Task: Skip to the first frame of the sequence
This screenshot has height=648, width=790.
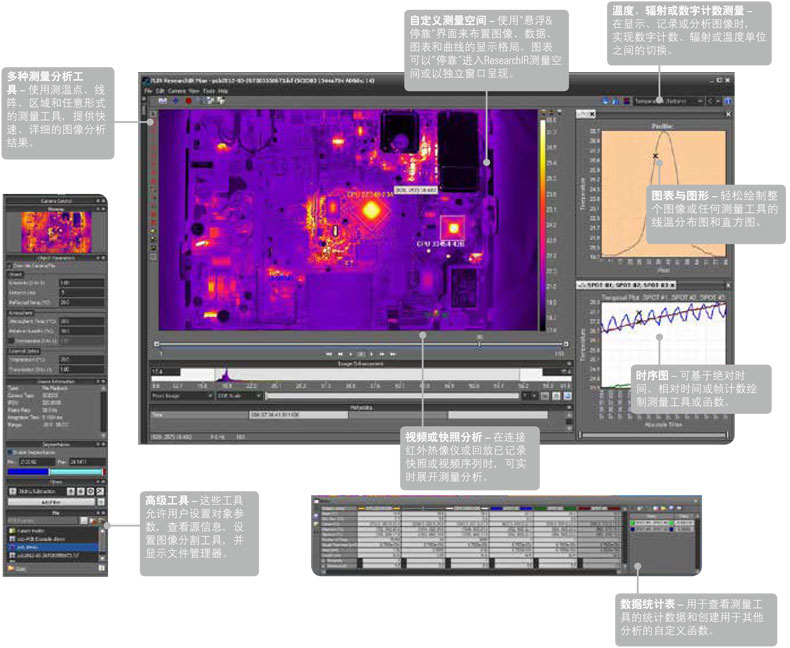Action: pyautogui.click(x=327, y=354)
